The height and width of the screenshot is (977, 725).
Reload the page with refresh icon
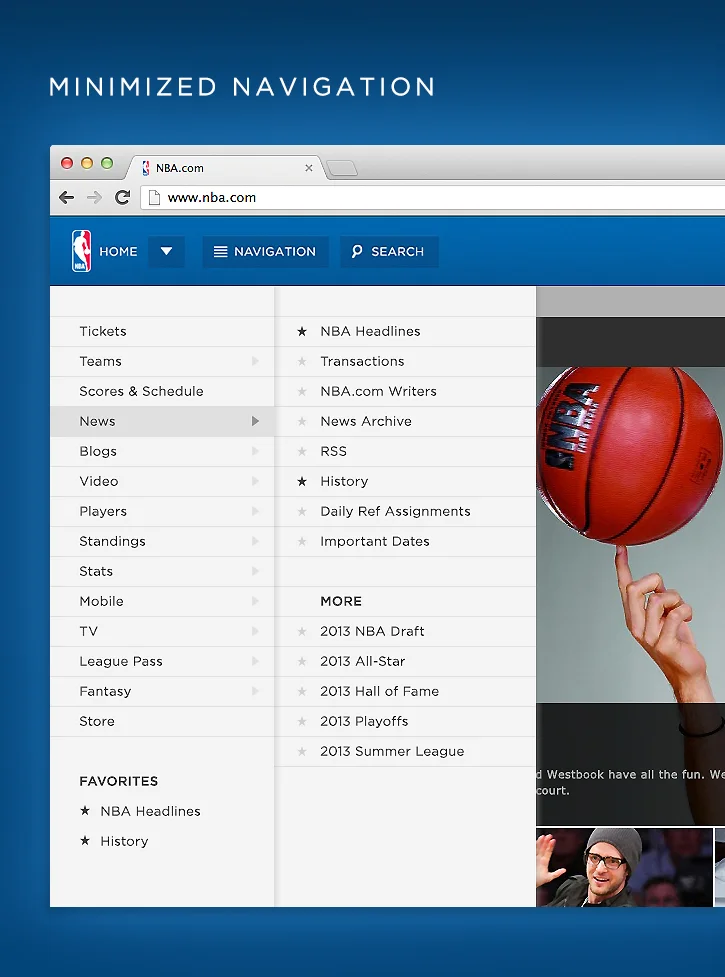[x=122, y=198]
